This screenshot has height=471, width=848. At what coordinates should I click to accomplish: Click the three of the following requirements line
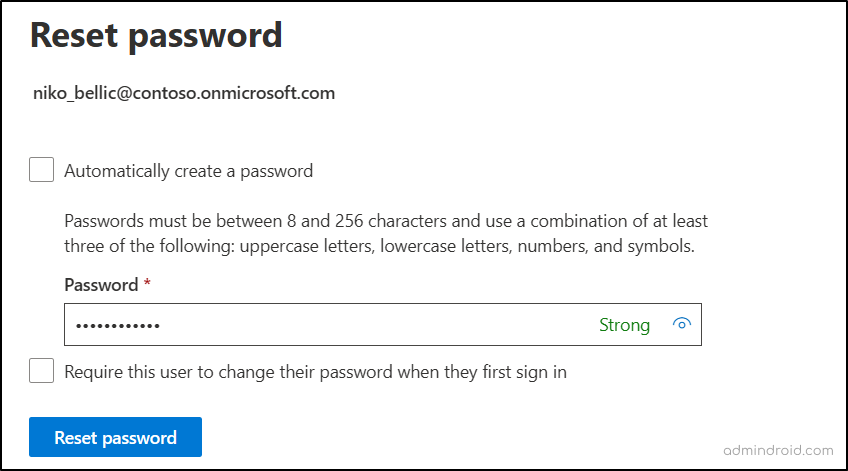coord(379,246)
